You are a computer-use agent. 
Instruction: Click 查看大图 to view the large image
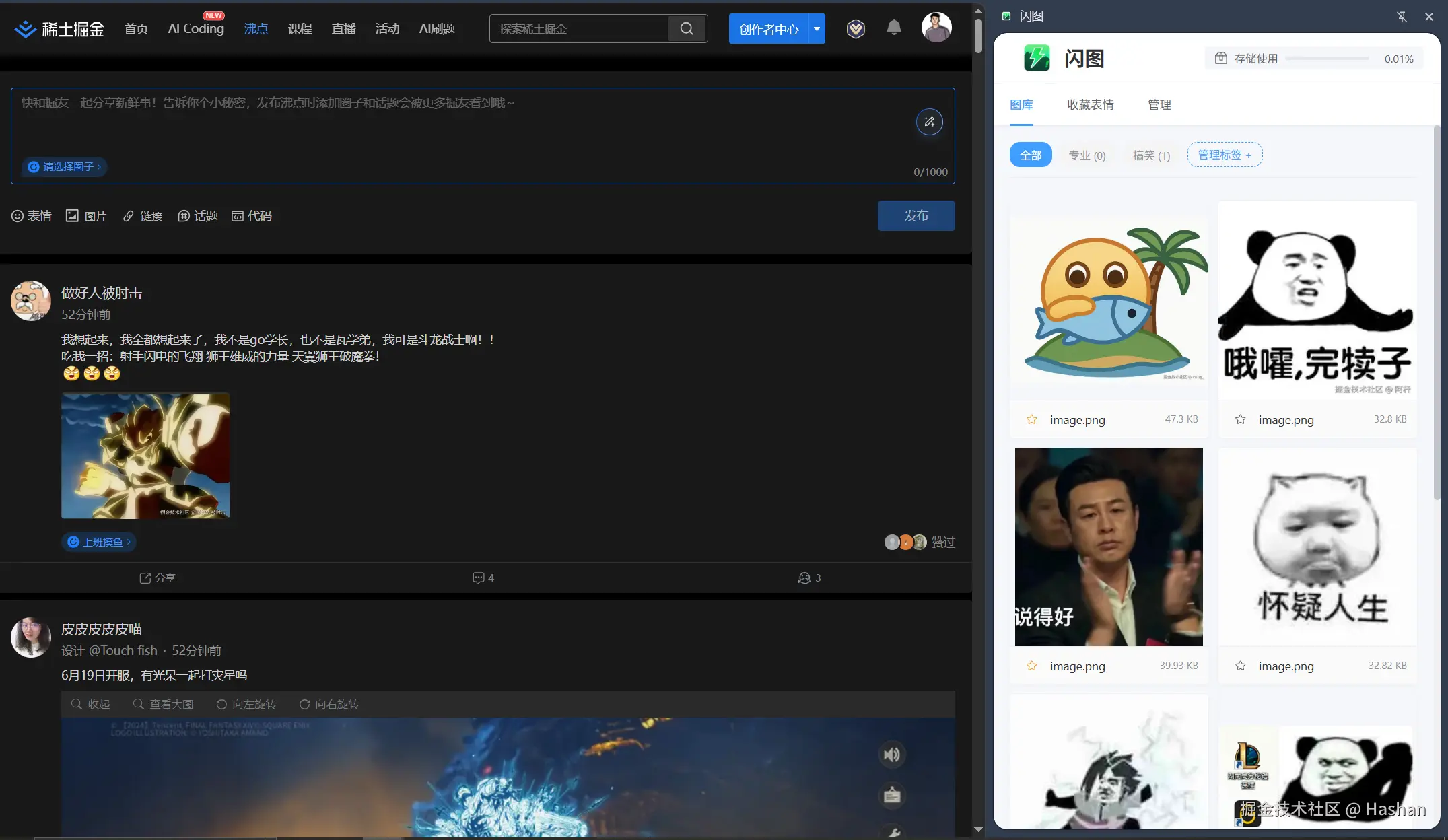pyautogui.click(x=164, y=704)
